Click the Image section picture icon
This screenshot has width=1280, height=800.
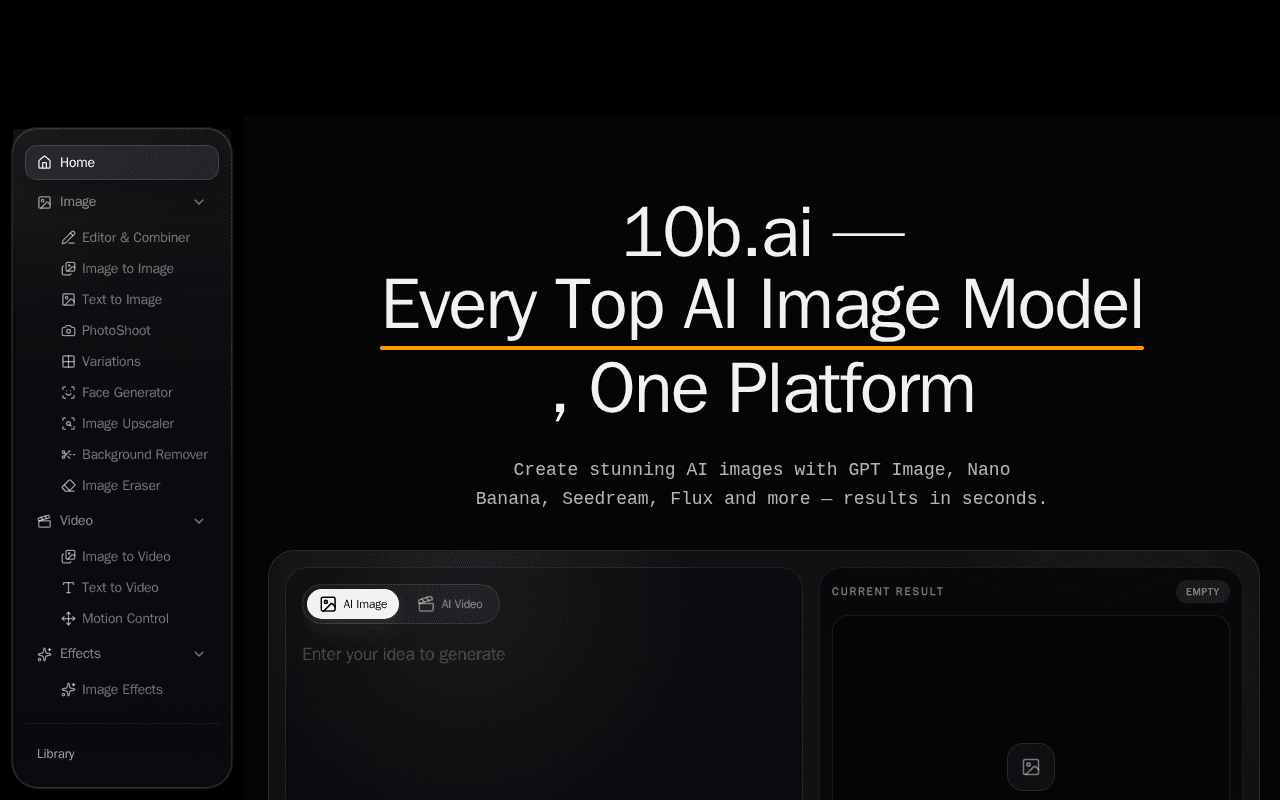tap(45, 202)
